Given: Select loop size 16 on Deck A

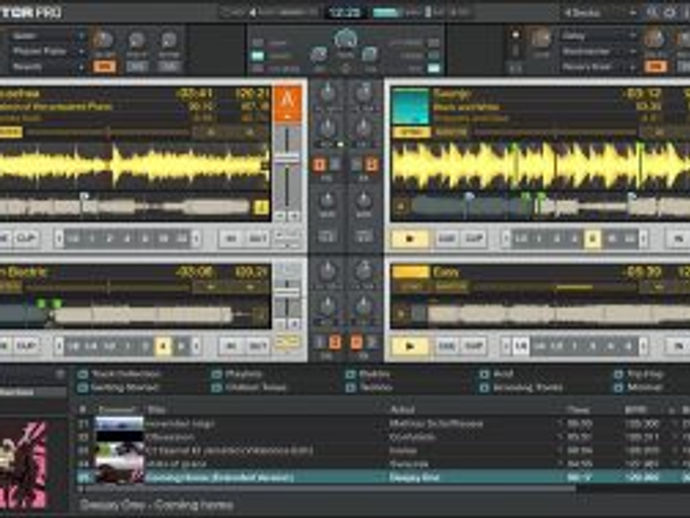Looking at the screenshot, I should (x=163, y=239).
